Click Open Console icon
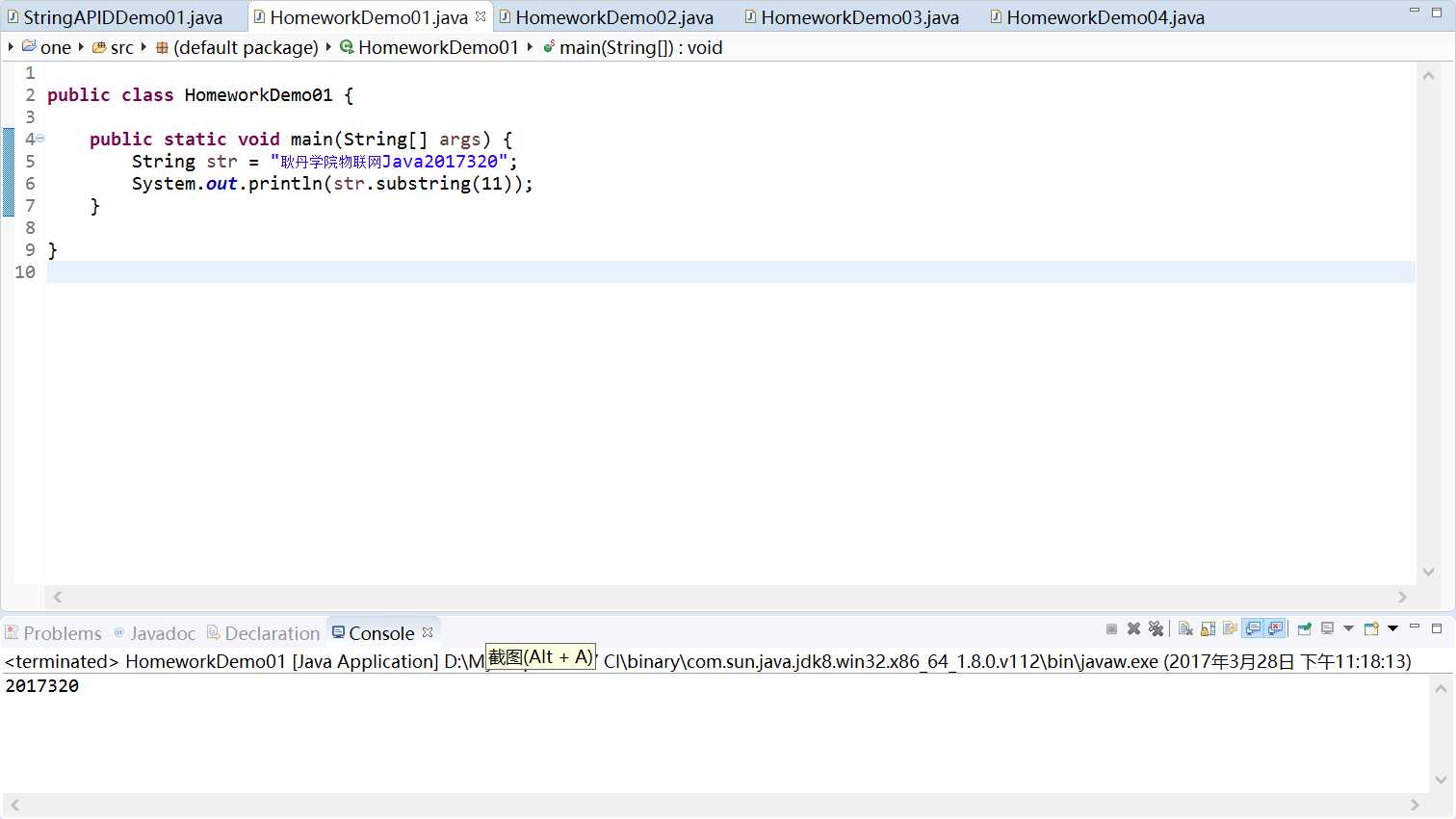The width and height of the screenshot is (1456, 819). click(1371, 629)
